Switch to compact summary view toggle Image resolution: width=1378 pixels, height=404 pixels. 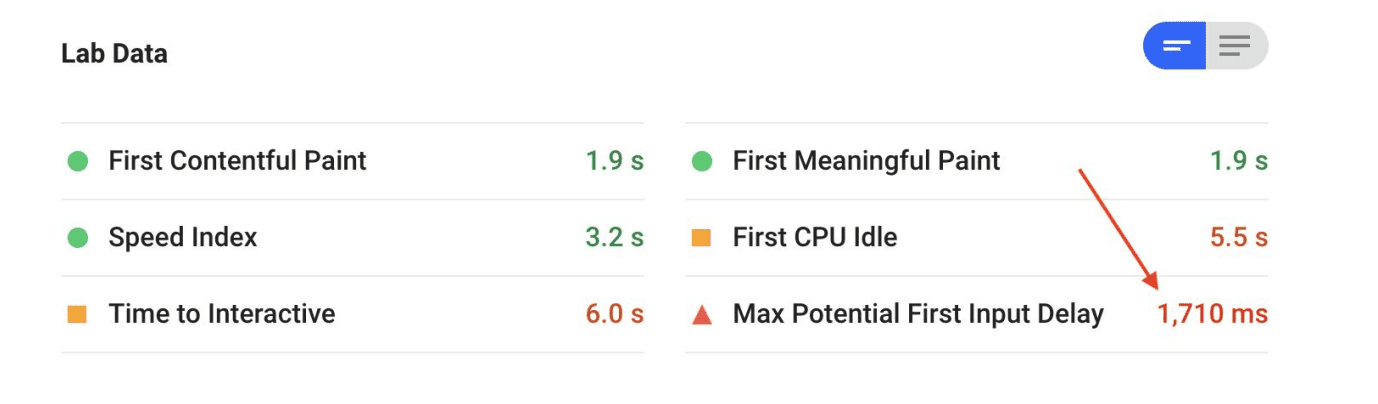(x=1176, y=46)
